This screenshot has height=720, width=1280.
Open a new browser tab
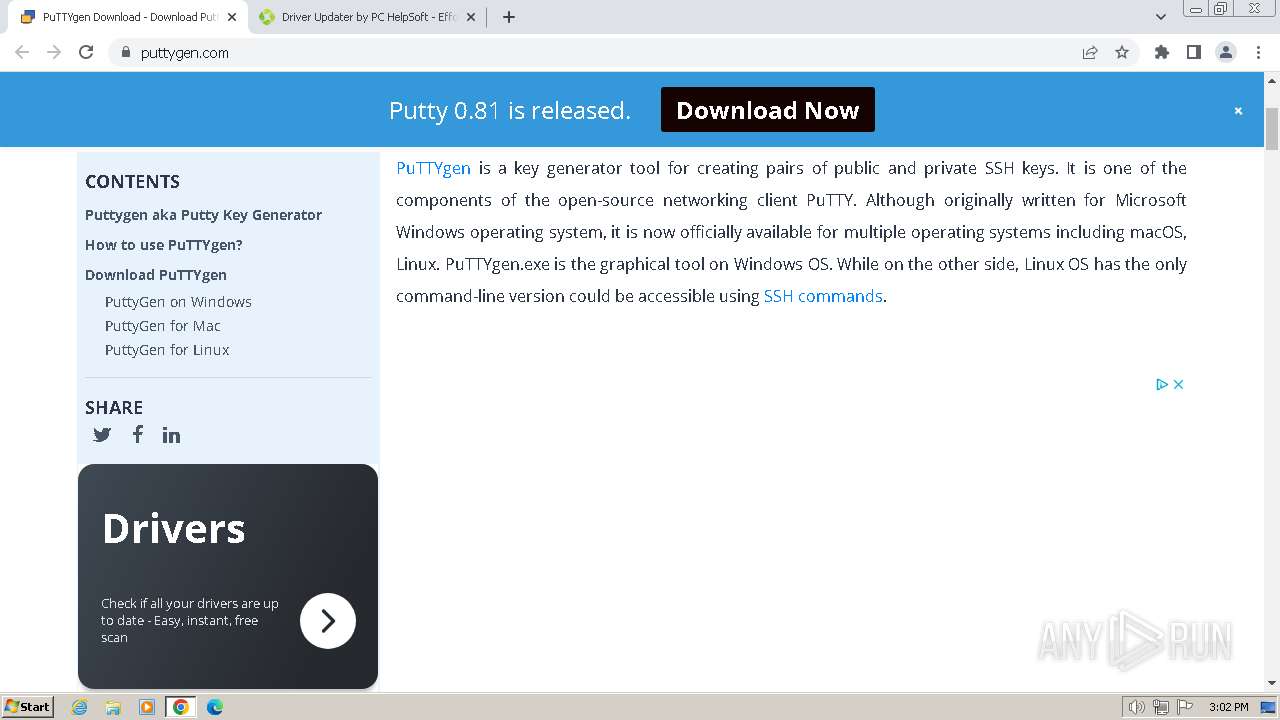click(x=508, y=17)
